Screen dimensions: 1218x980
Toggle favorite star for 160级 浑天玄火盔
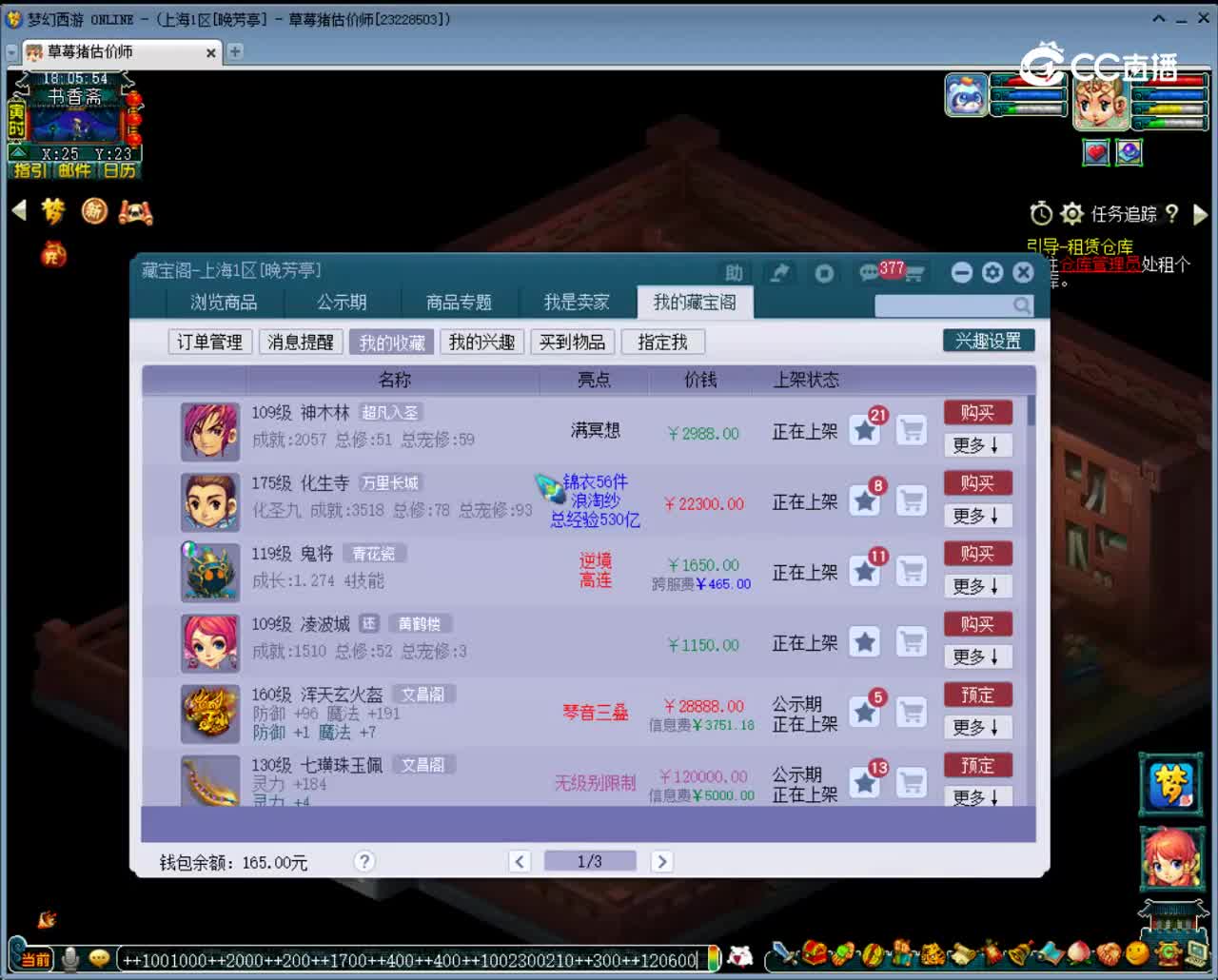[865, 713]
